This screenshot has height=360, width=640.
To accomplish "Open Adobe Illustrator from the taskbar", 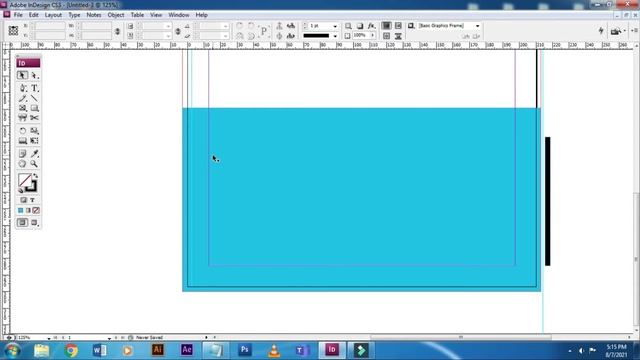I will (x=158, y=350).
